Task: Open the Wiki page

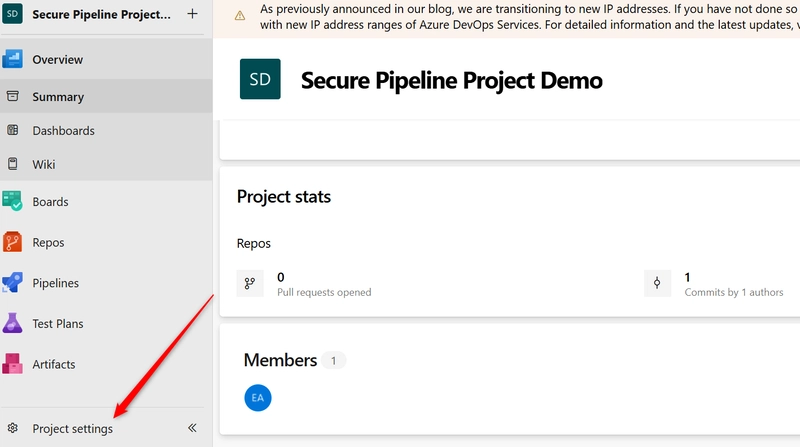Action: coord(43,164)
